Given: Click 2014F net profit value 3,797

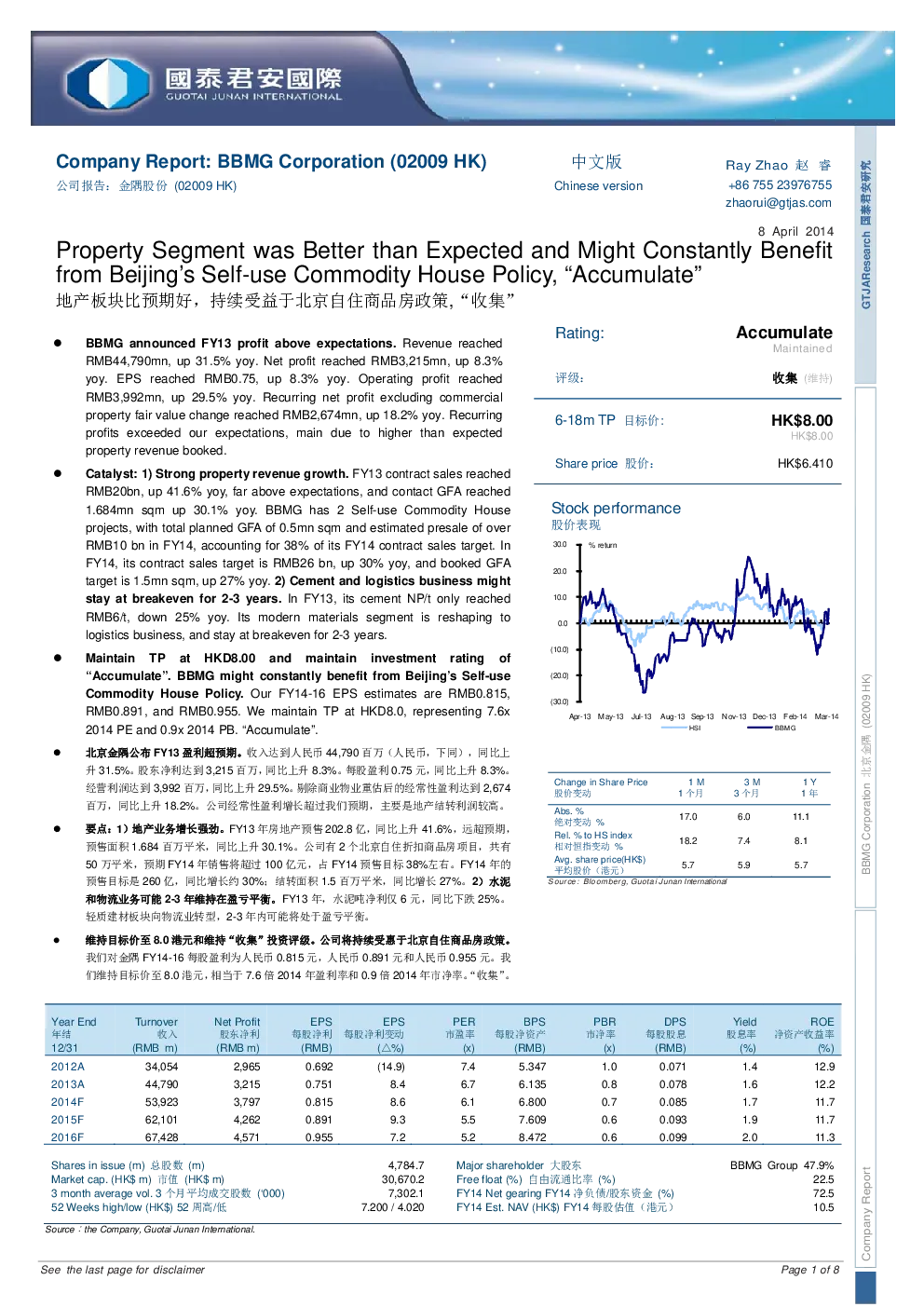Looking at the screenshot, I should (x=247, y=1102).
